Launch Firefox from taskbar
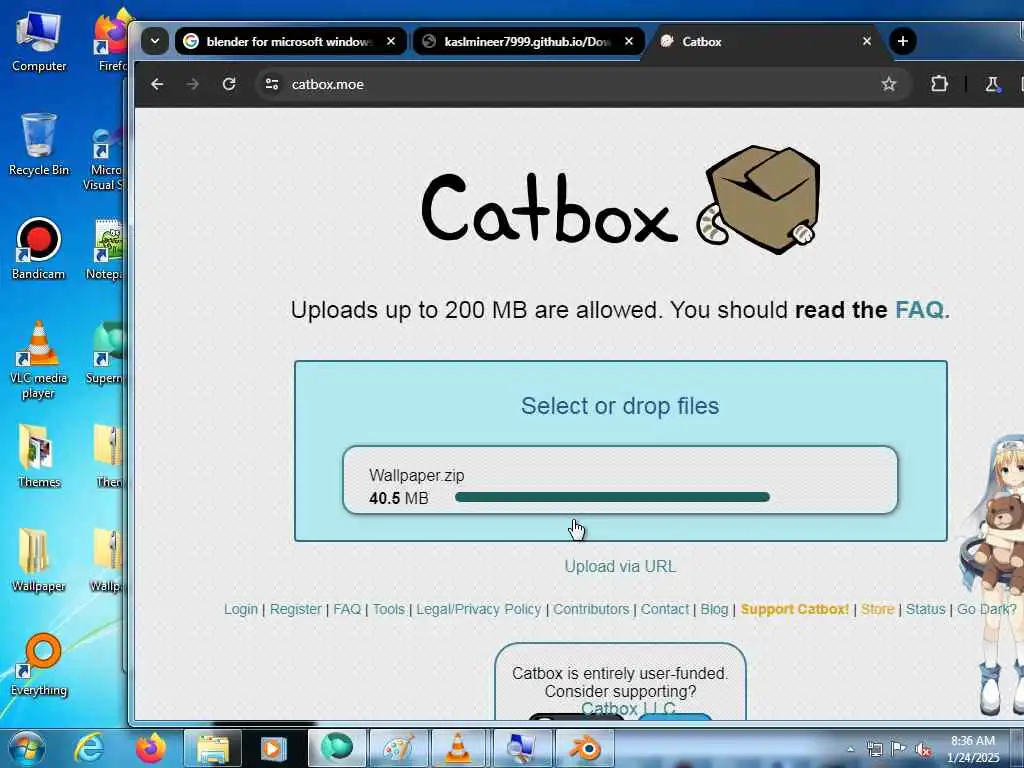Screen dimensions: 1024x768 150,748
